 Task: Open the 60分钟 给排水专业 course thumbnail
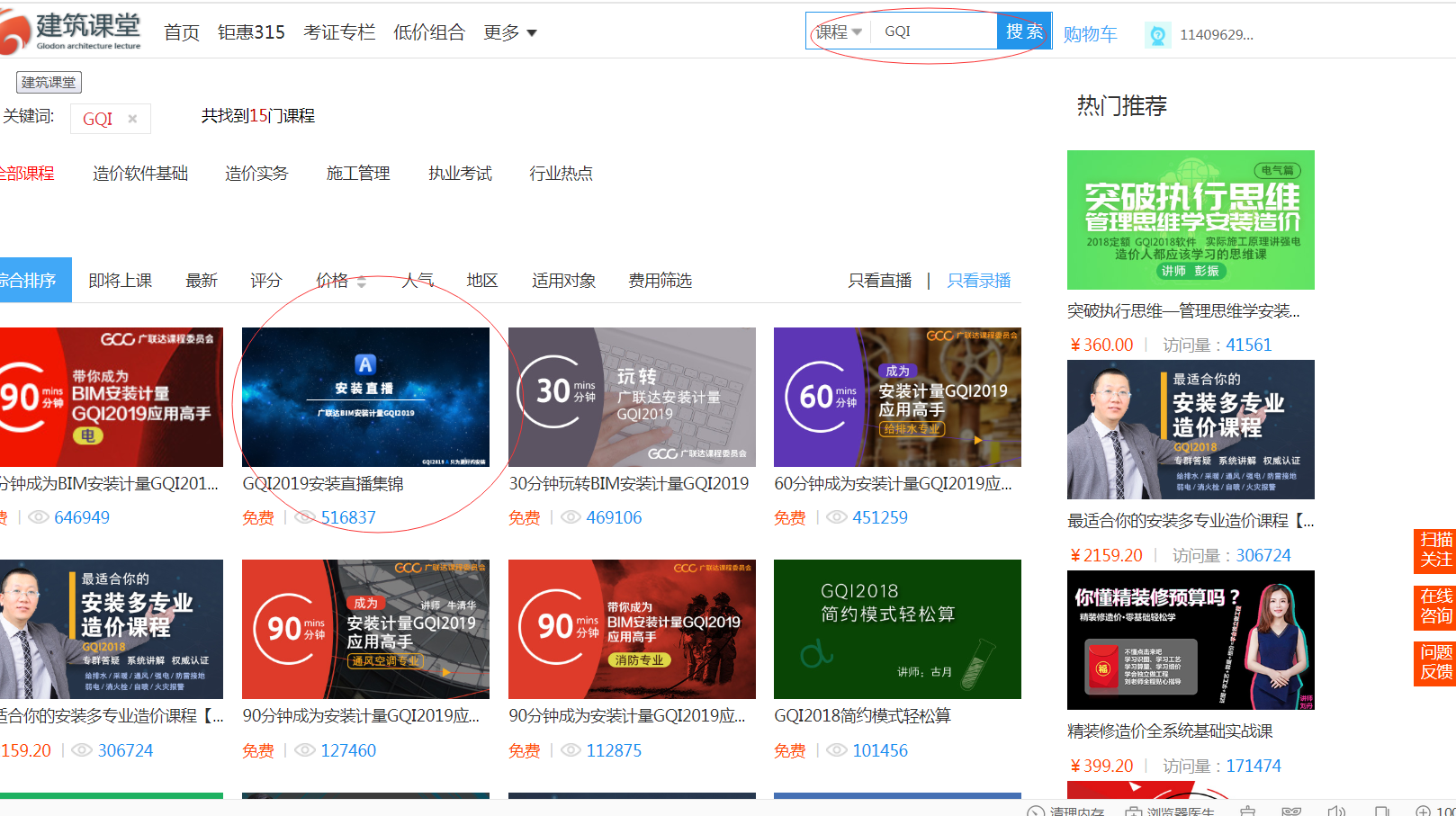point(897,397)
